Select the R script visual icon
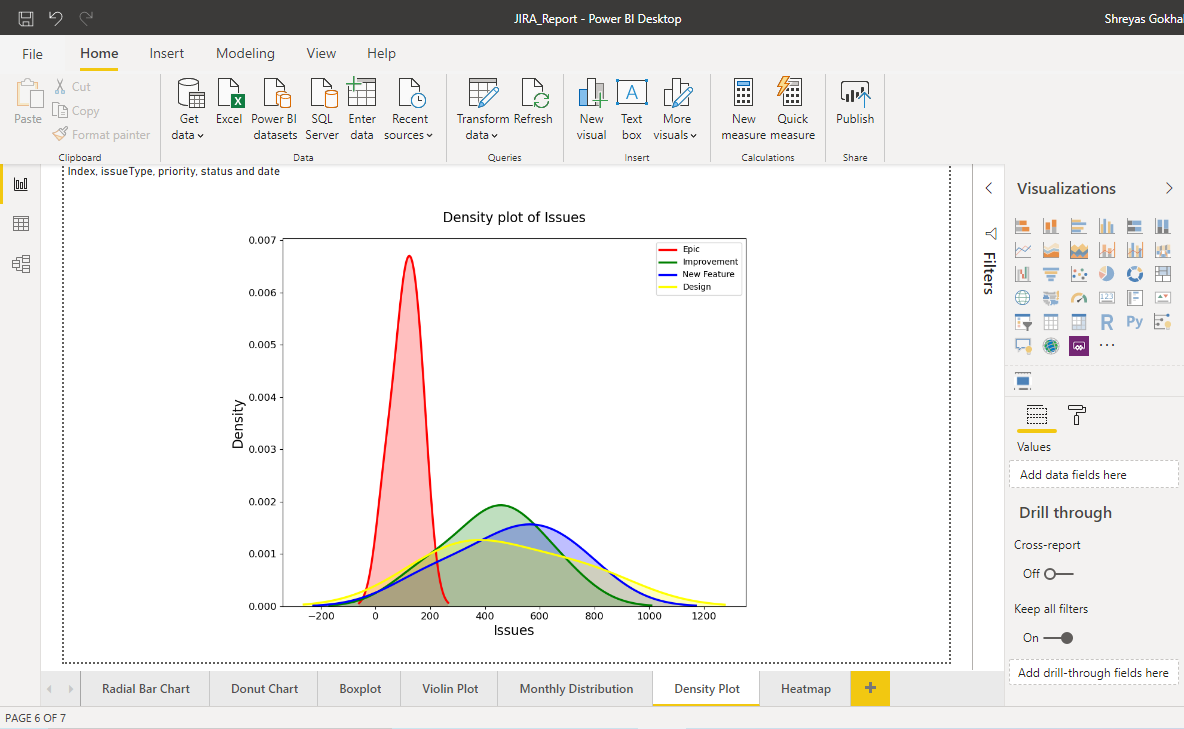This screenshot has width=1184, height=729. pyautogui.click(x=1107, y=321)
